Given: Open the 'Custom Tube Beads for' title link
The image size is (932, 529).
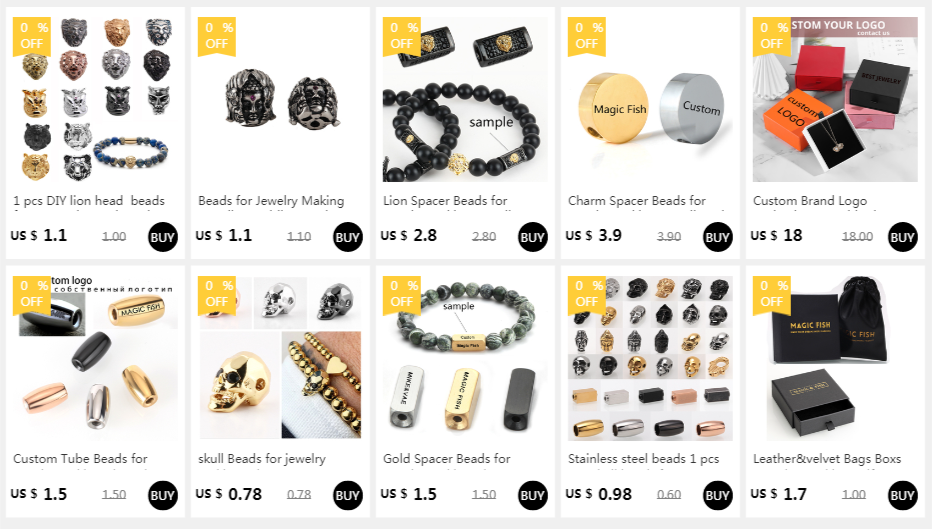Looking at the screenshot, I should (80, 459).
